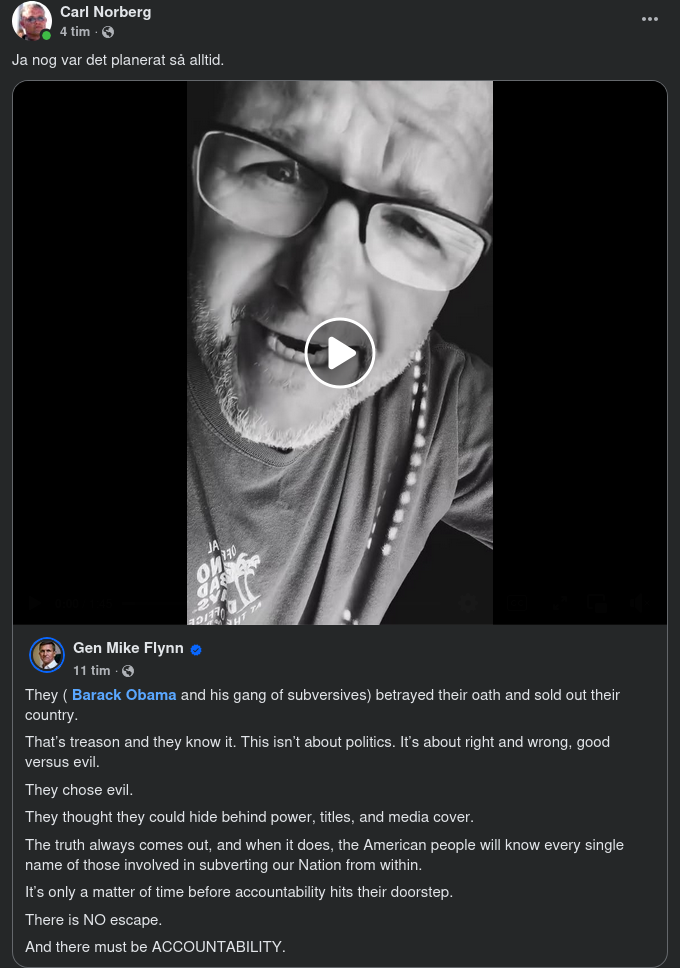Click the Gen Mike Flynn page name
Image resolution: width=680 pixels, height=968 pixels.
tap(128, 648)
